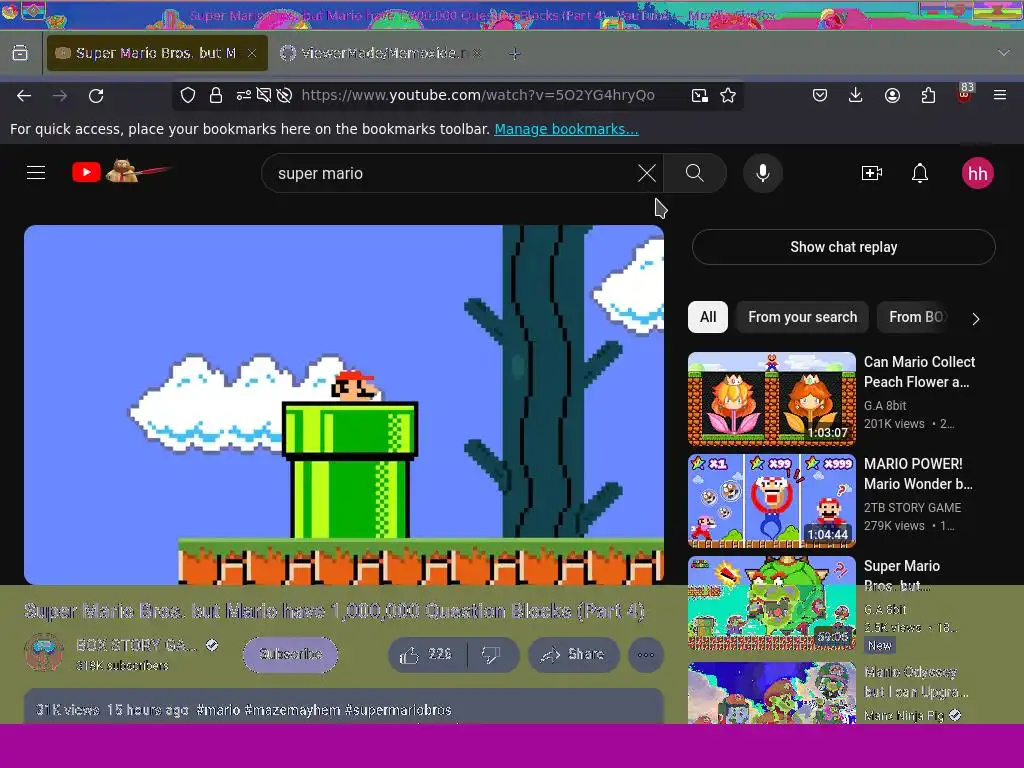Save to Pocket icon in toolbar

click(x=820, y=95)
